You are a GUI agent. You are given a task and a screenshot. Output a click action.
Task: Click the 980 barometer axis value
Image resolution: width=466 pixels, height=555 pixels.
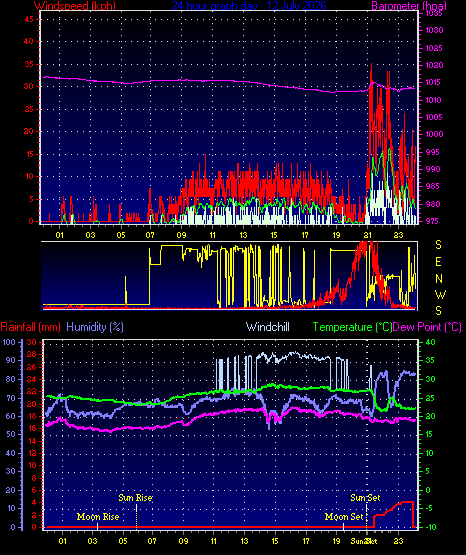click(433, 204)
